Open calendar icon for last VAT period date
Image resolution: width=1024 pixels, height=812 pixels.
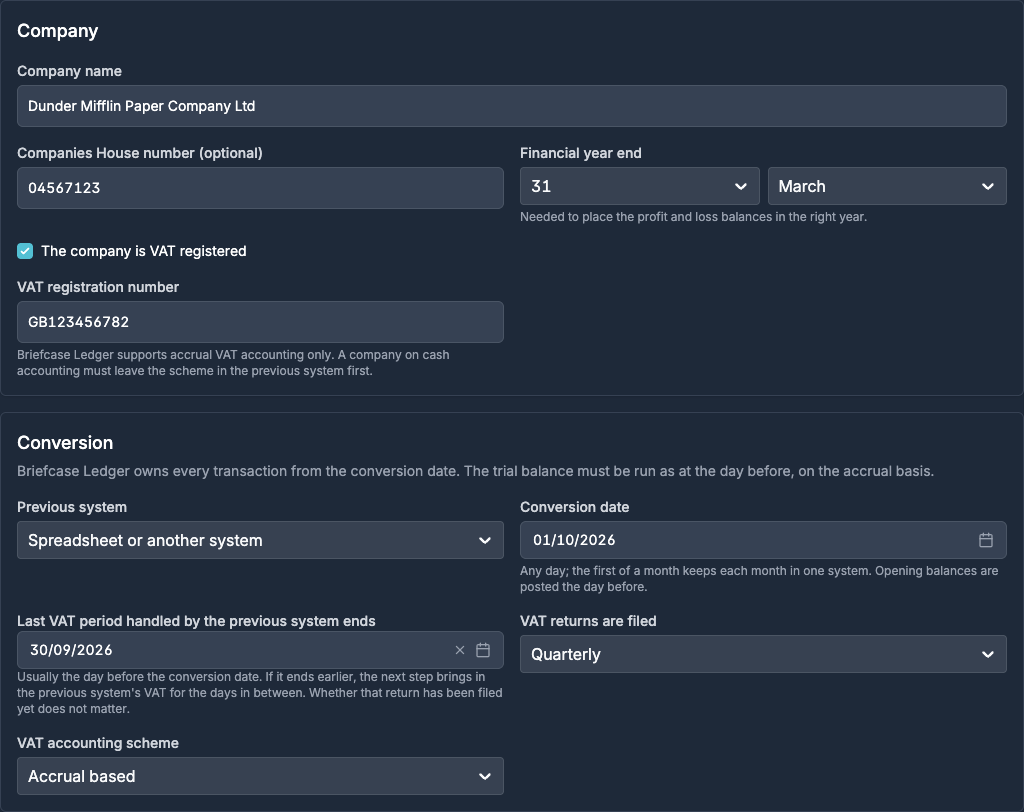click(483, 650)
